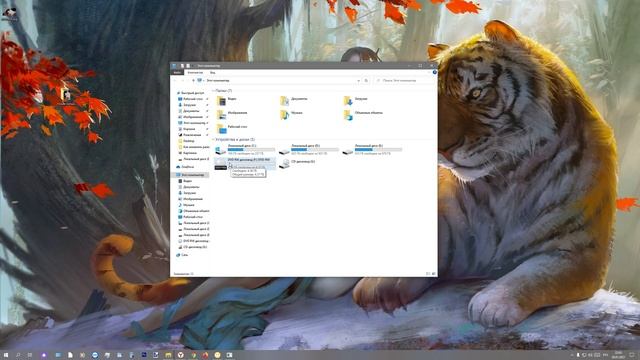The image size is (640, 360).
Task: Open the address bar history dropdown
Action: 358,80
